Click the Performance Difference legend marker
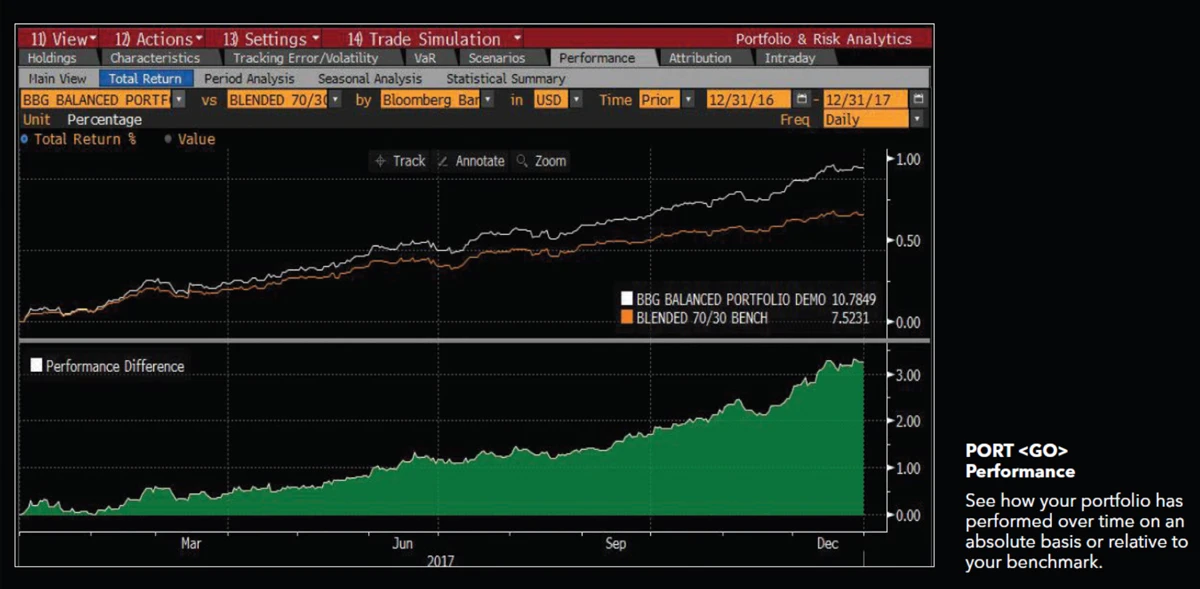This screenshot has width=1200, height=589. point(37,366)
